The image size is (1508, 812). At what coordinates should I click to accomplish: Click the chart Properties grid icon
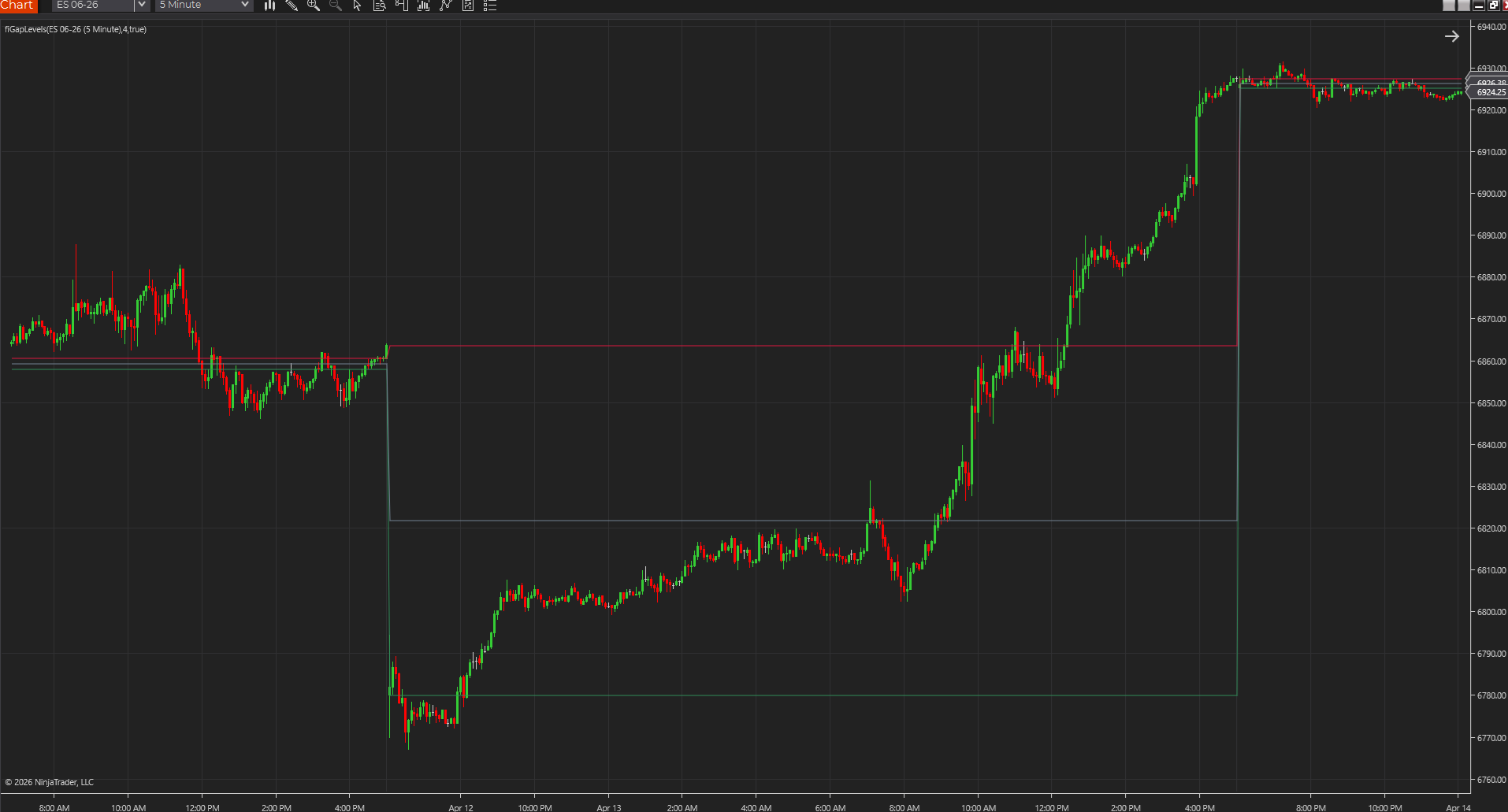467,6
